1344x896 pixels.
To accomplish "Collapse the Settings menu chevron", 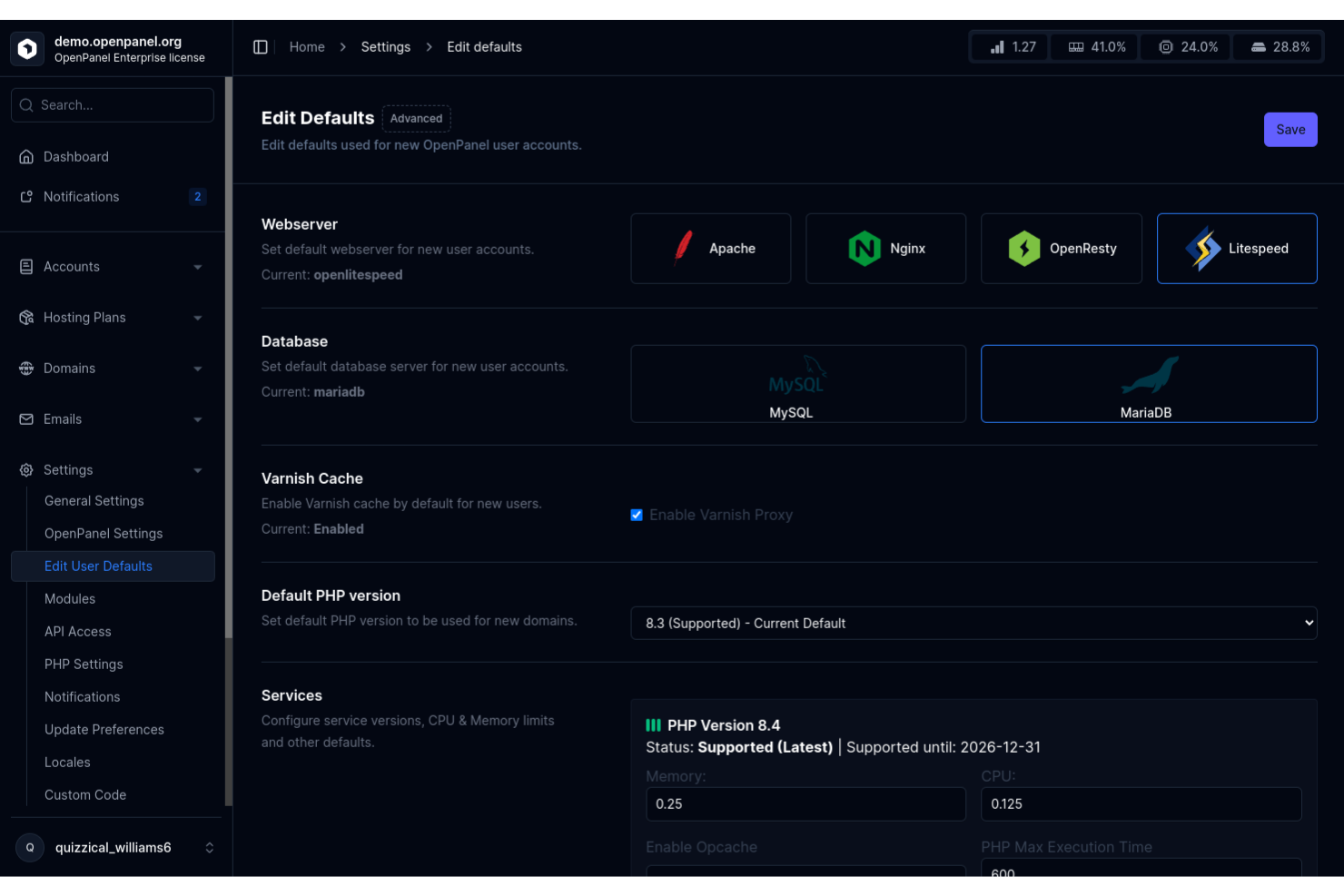I will (198, 470).
